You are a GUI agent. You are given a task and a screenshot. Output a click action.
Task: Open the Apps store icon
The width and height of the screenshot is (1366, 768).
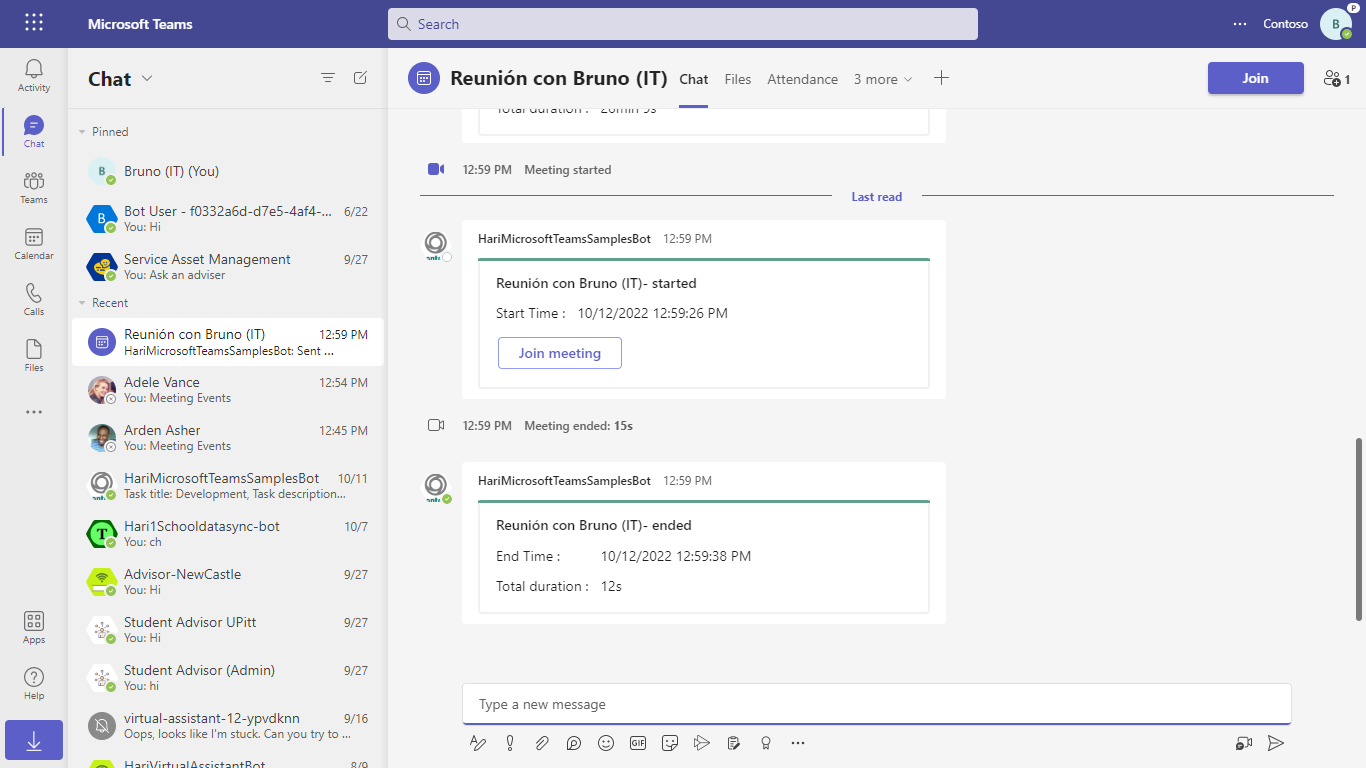(34, 627)
